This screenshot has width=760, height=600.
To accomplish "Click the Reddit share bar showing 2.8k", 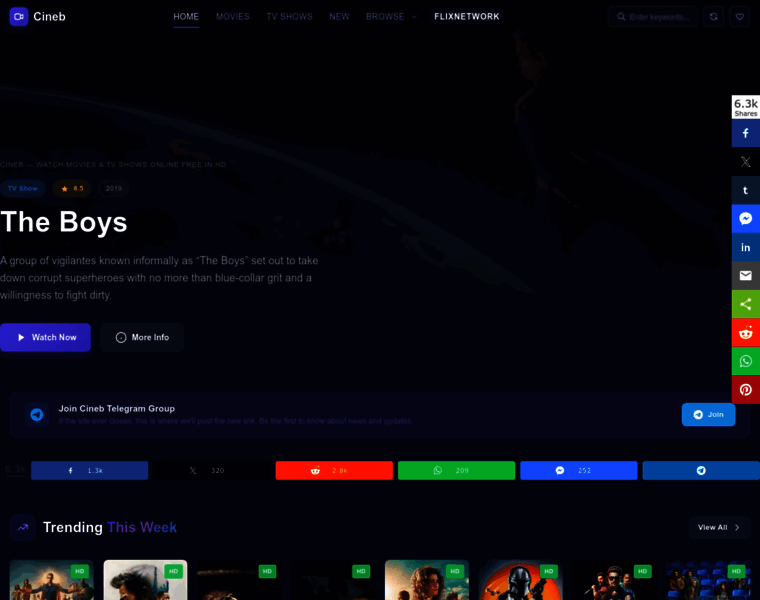I will pyautogui.click(x=334, y=471).
